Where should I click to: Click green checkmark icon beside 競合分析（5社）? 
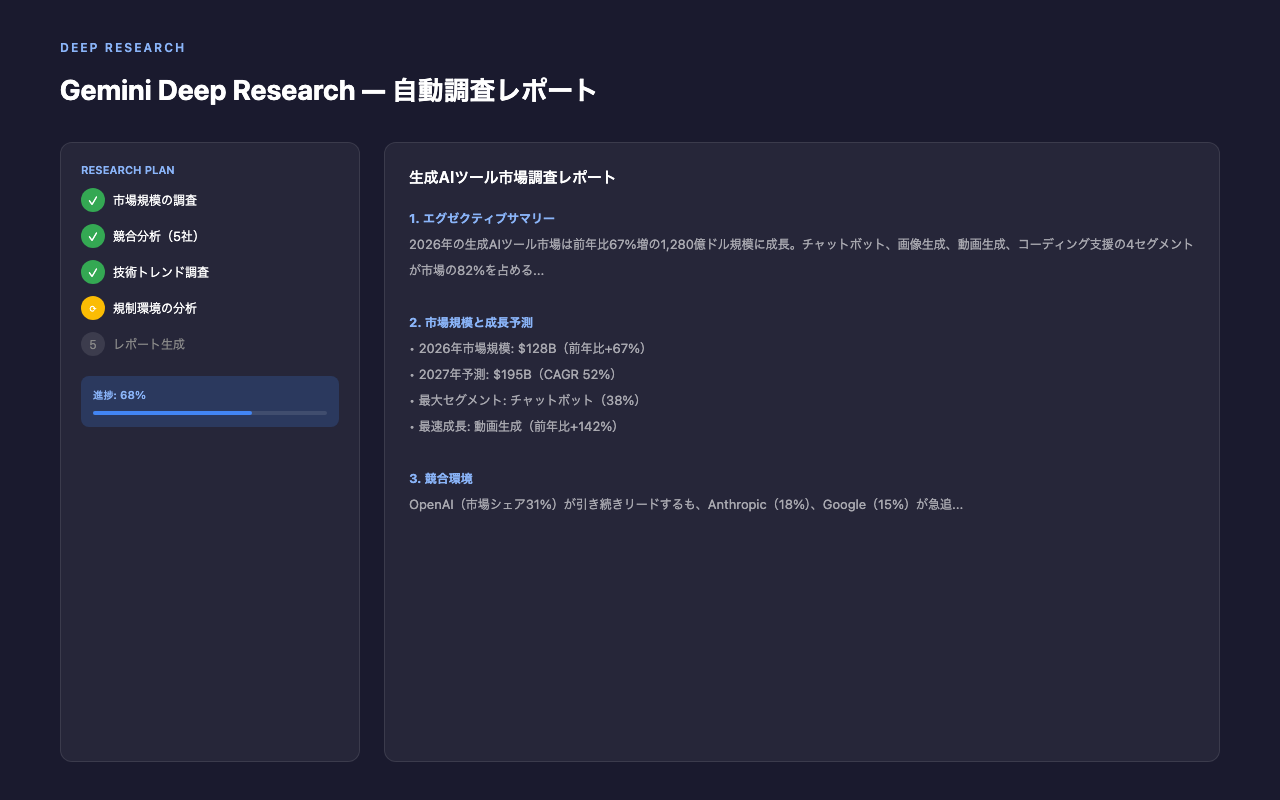coord(93,236)
